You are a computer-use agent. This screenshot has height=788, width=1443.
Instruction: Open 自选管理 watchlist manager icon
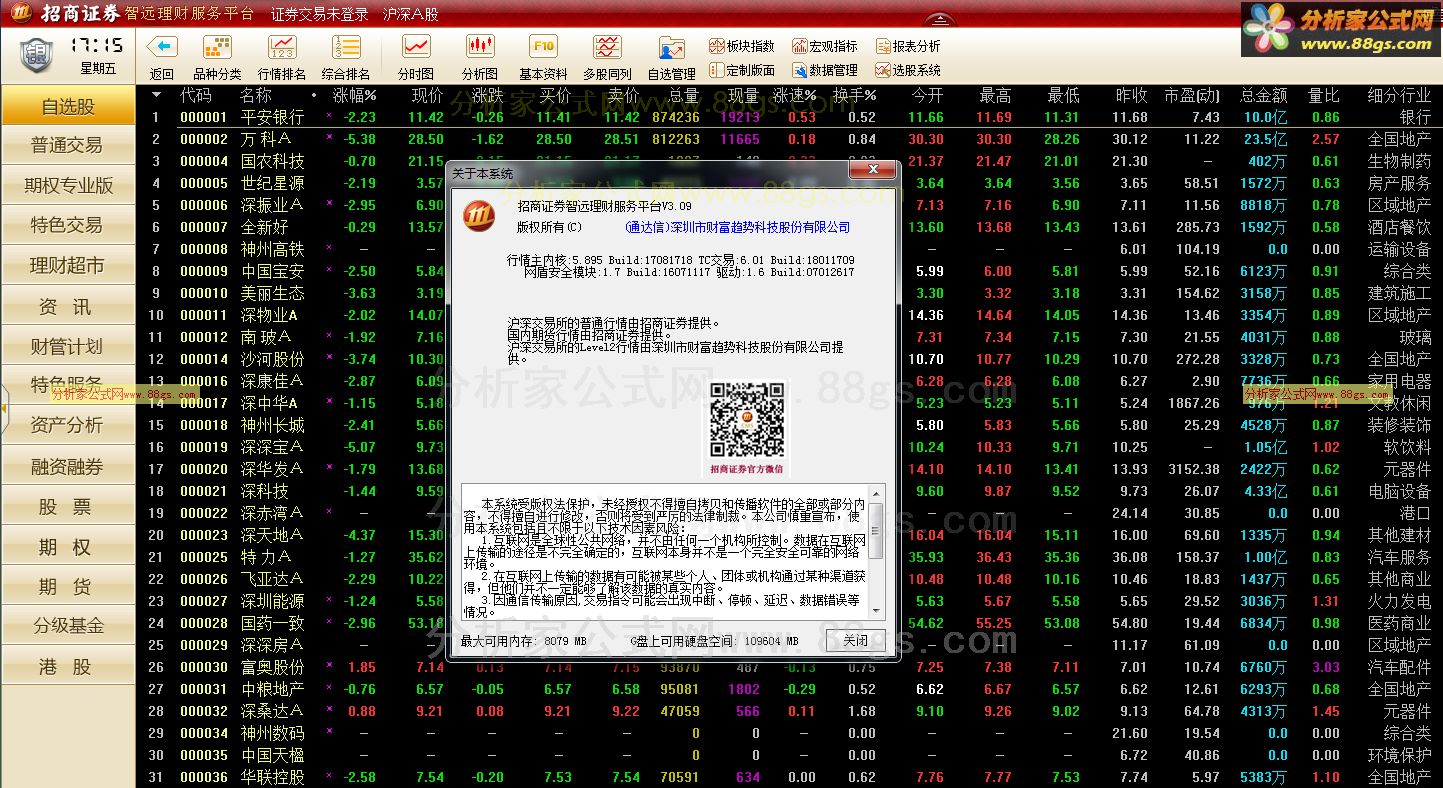pyautogui.click(x=671, y=48)
